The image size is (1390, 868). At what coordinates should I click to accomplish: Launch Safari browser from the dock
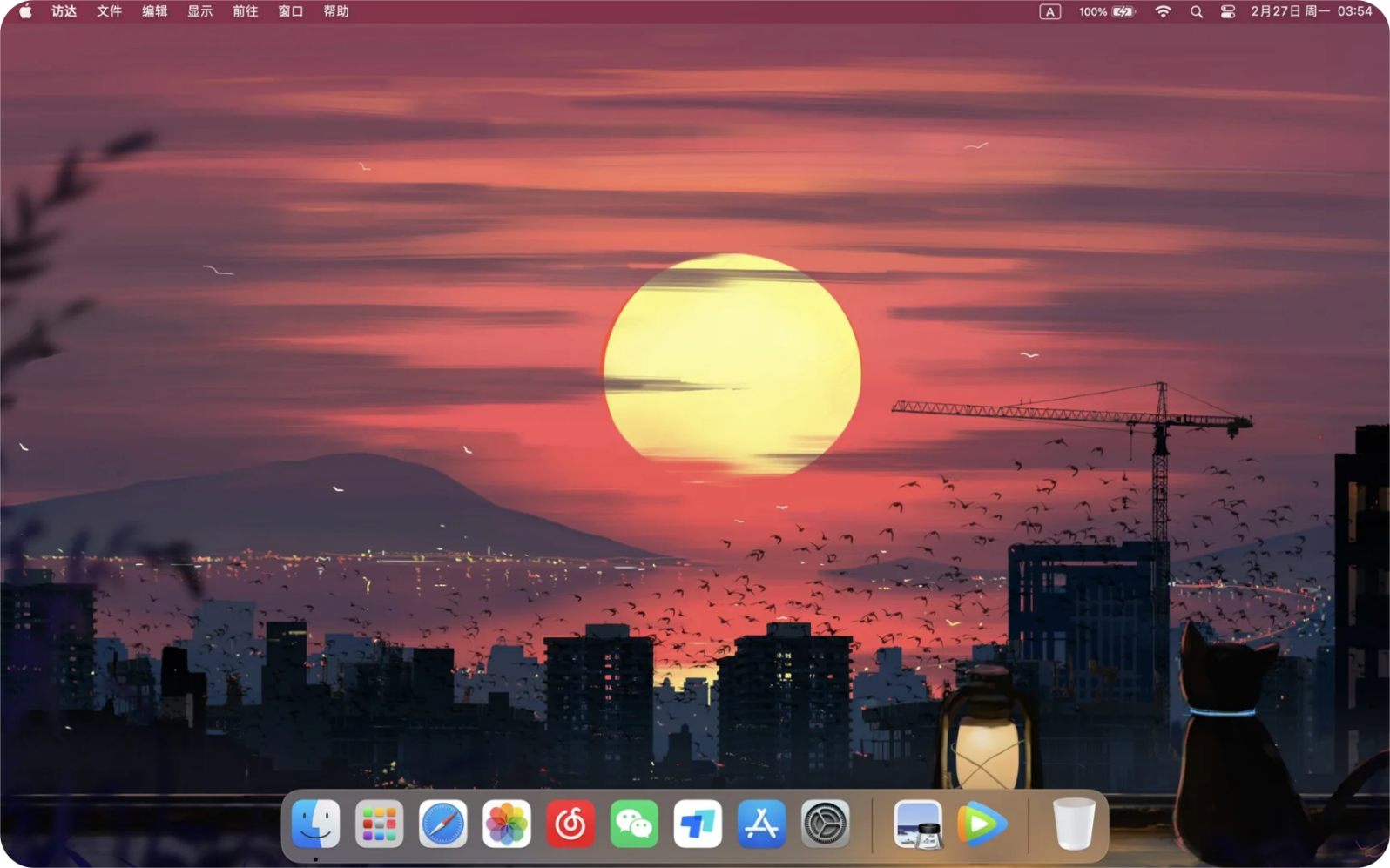442,824
